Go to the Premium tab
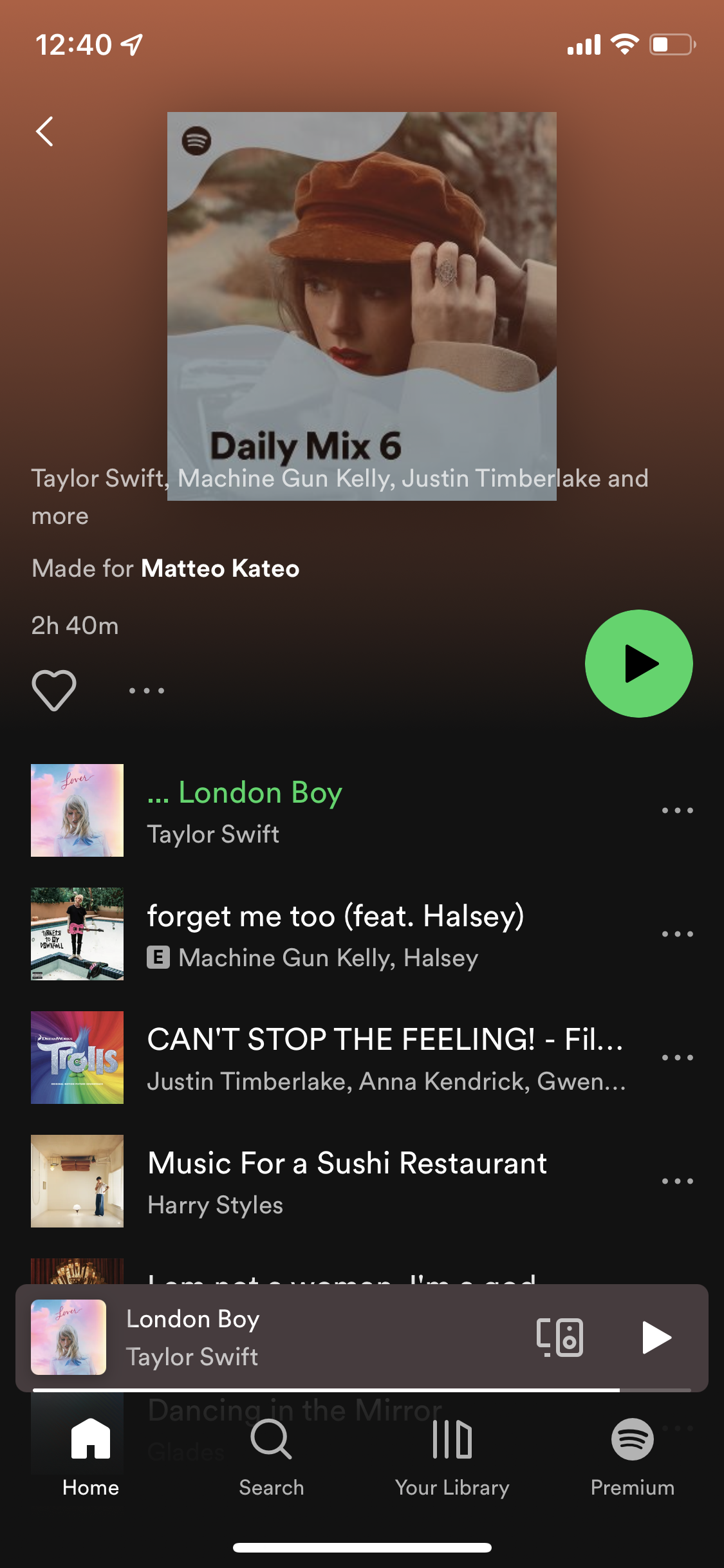 [633, 1457]
